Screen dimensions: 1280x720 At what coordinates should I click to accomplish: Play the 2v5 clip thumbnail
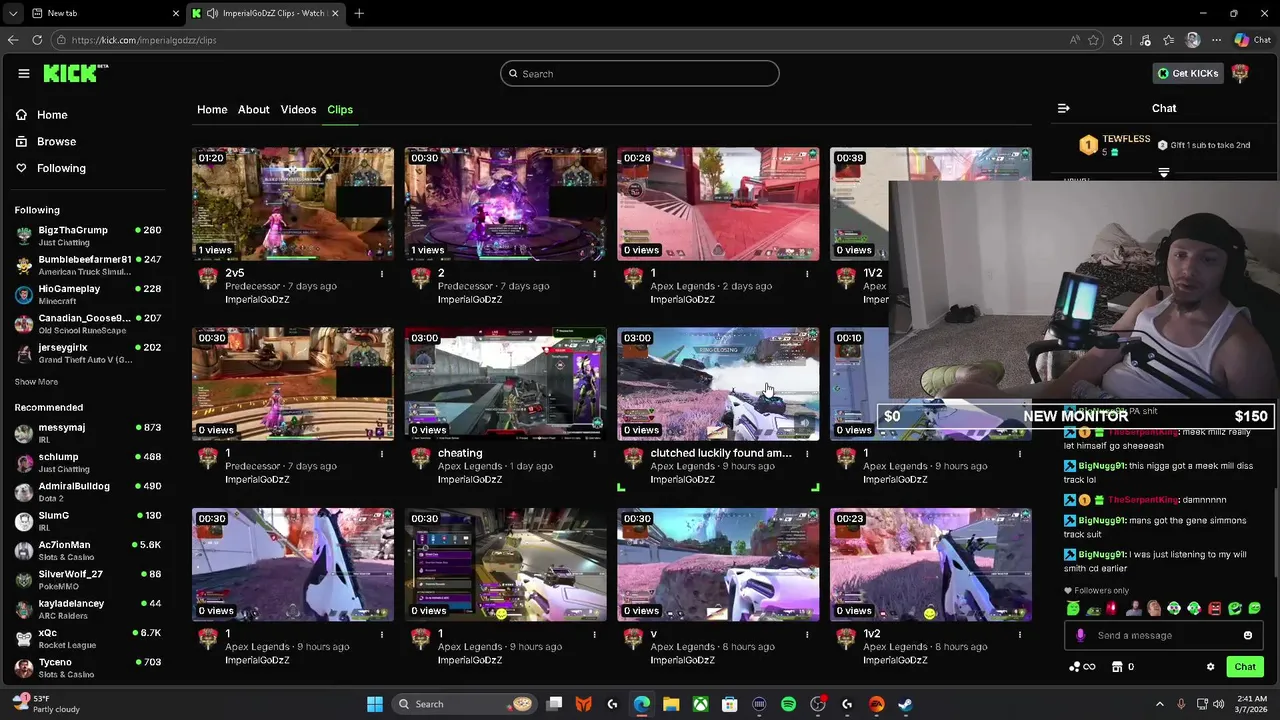click(x=293, y=204)
